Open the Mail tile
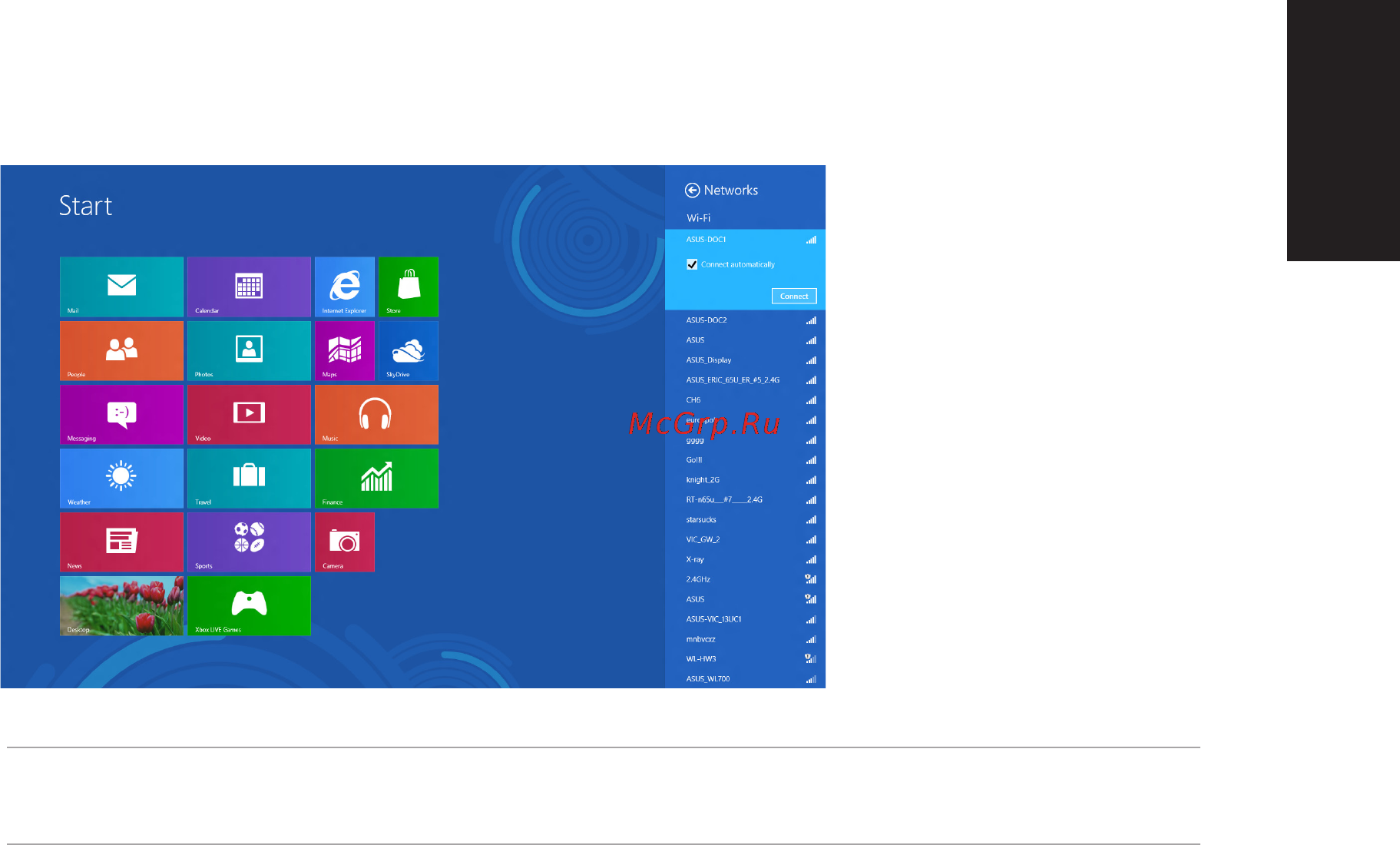Viewport: 1400px width, 845px height. click(x=121, y=287)
